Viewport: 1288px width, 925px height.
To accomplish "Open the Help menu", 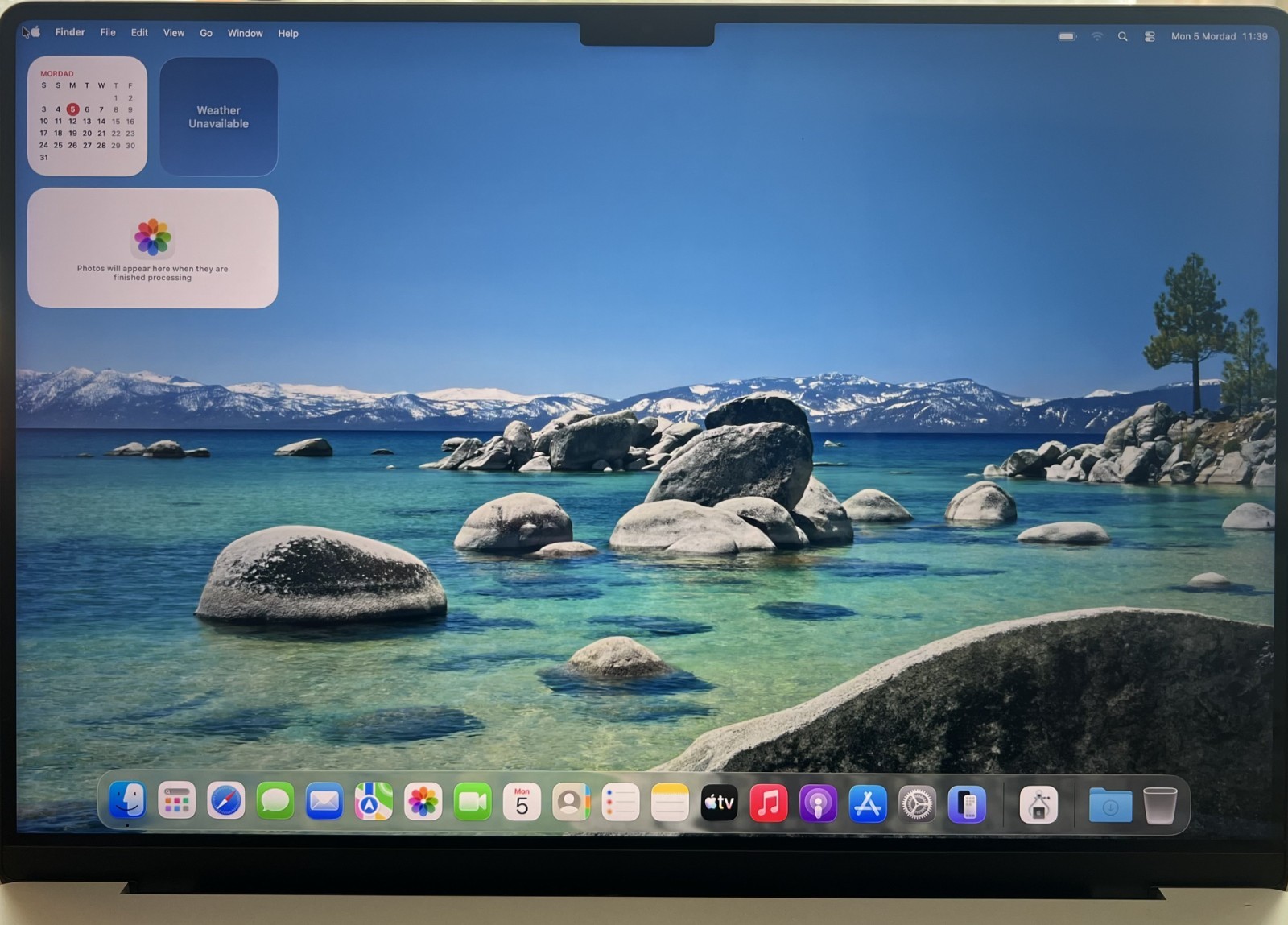I will click(288, 33).
